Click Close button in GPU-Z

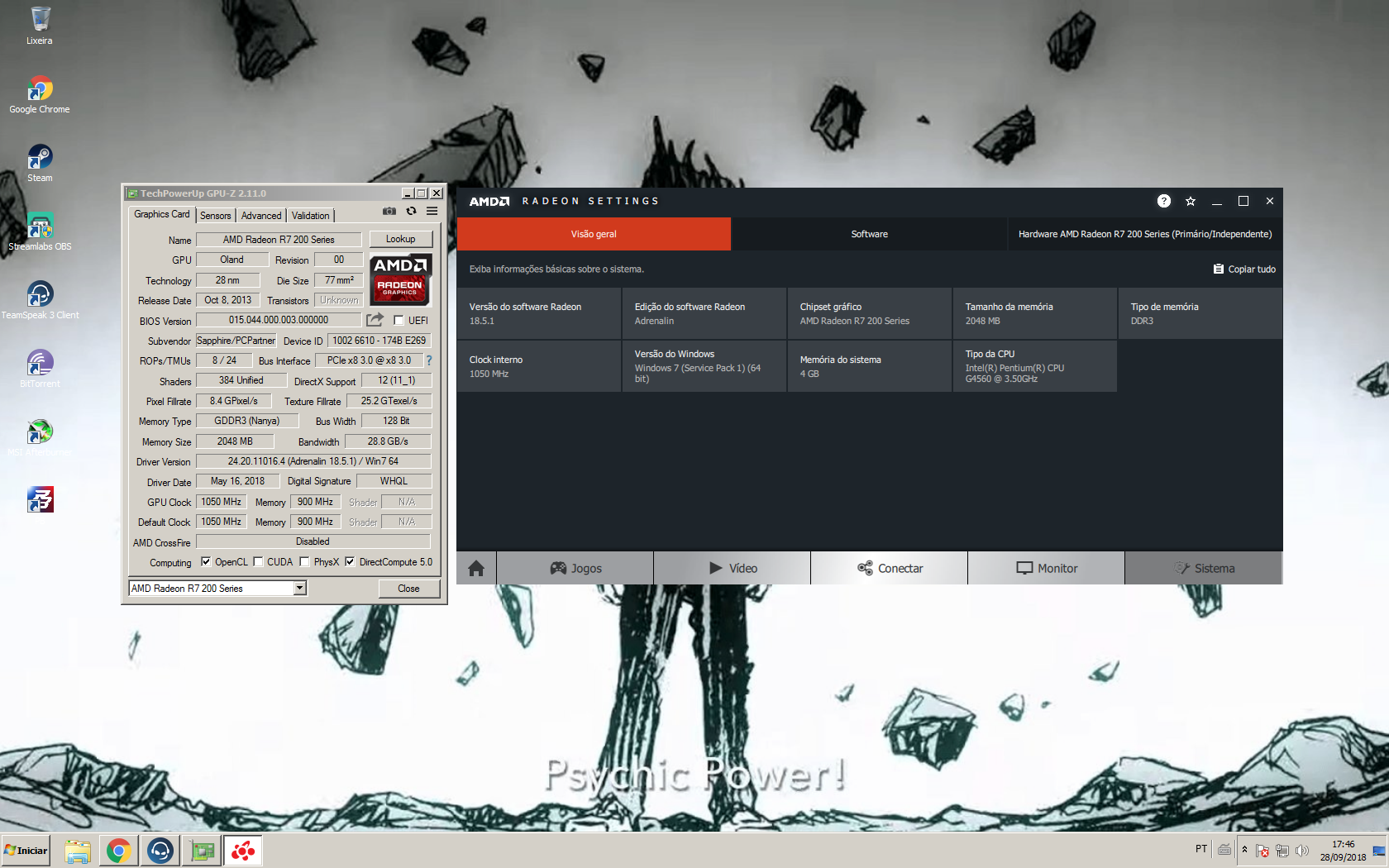point(408,589)
